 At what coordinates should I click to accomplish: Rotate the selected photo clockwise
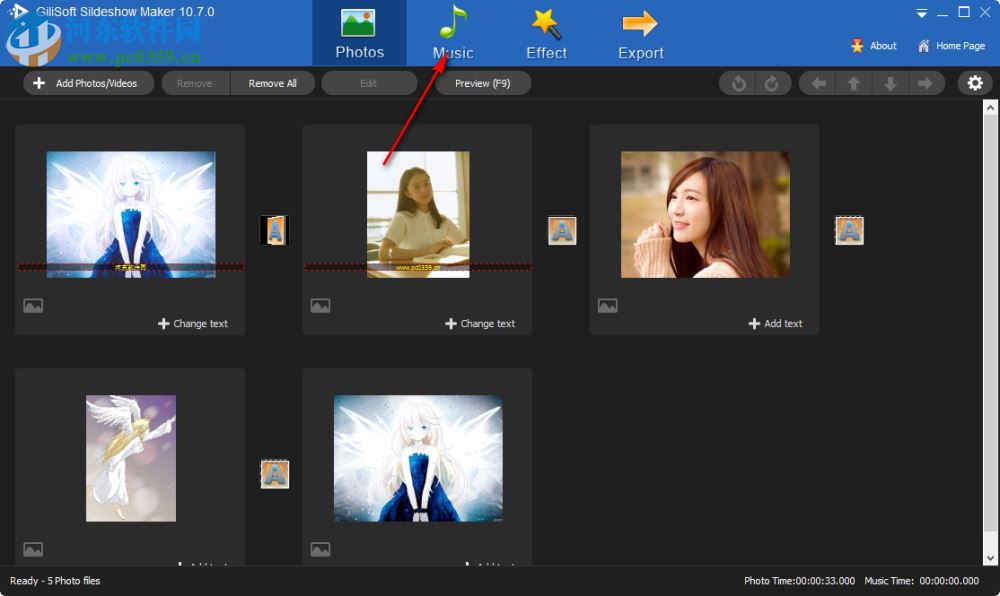tap(771, 83)
